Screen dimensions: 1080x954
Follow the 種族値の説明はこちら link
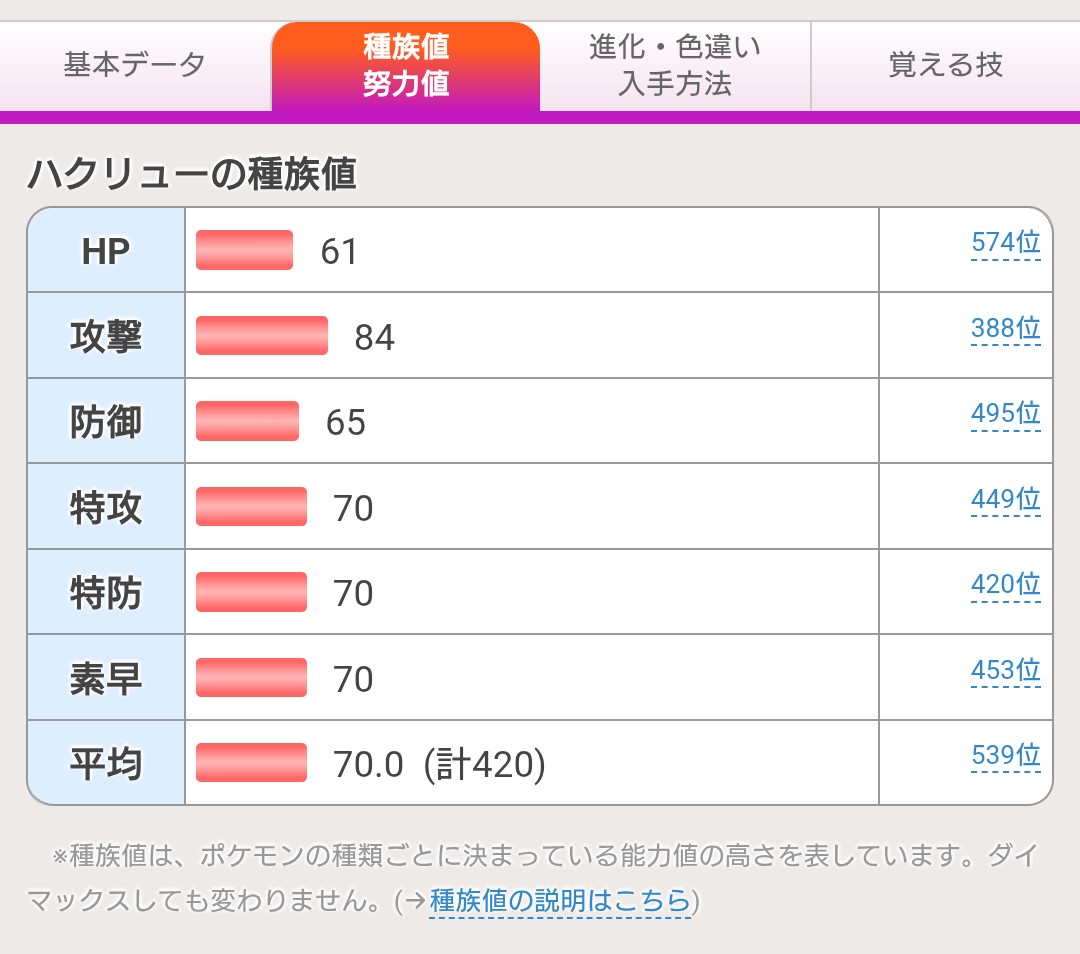[x=560, y=902]
